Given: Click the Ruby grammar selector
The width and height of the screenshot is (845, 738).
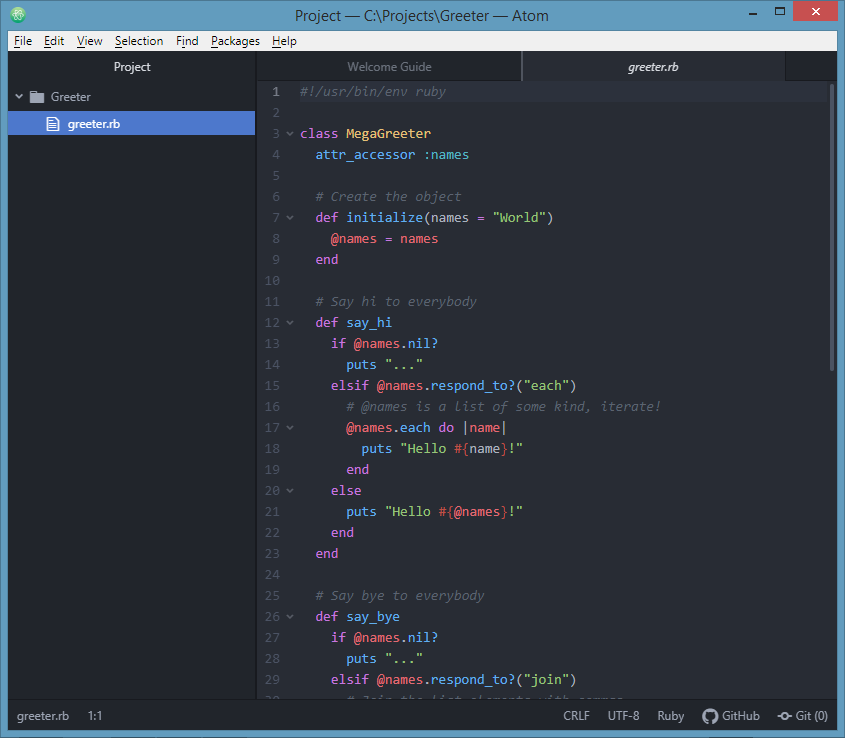Looking at the screenshot, I should pos(670,716).
